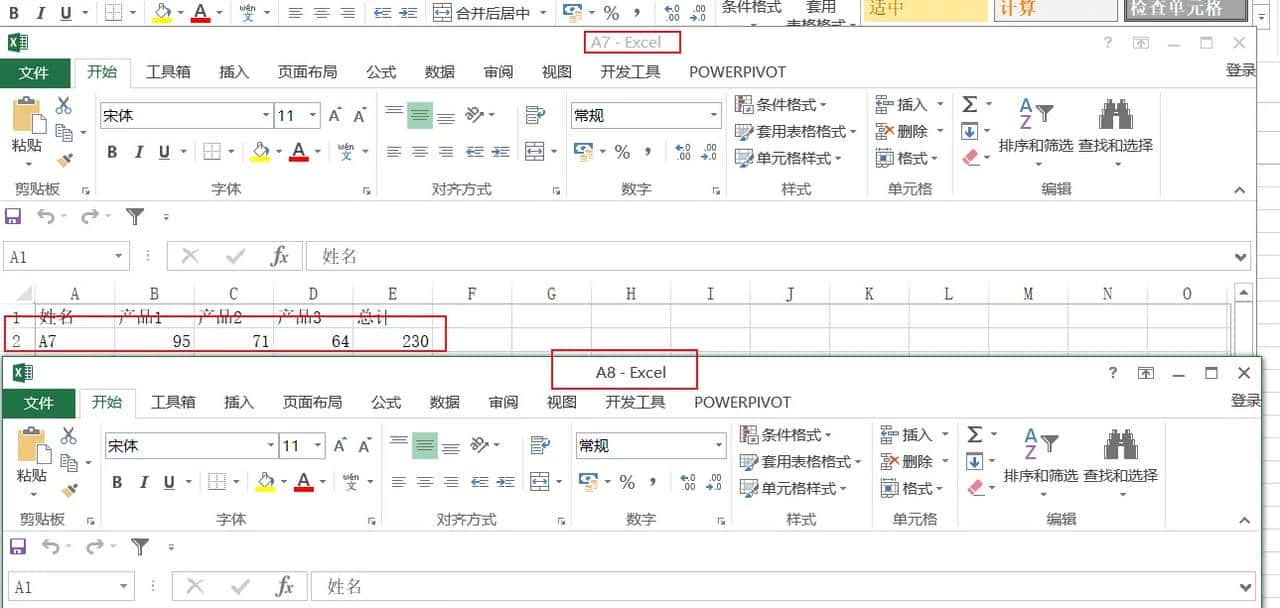This screenshot has width=1280, height=608.
Task: Open the 宋体 font name dropdown
Action: [x=265, y=114]
